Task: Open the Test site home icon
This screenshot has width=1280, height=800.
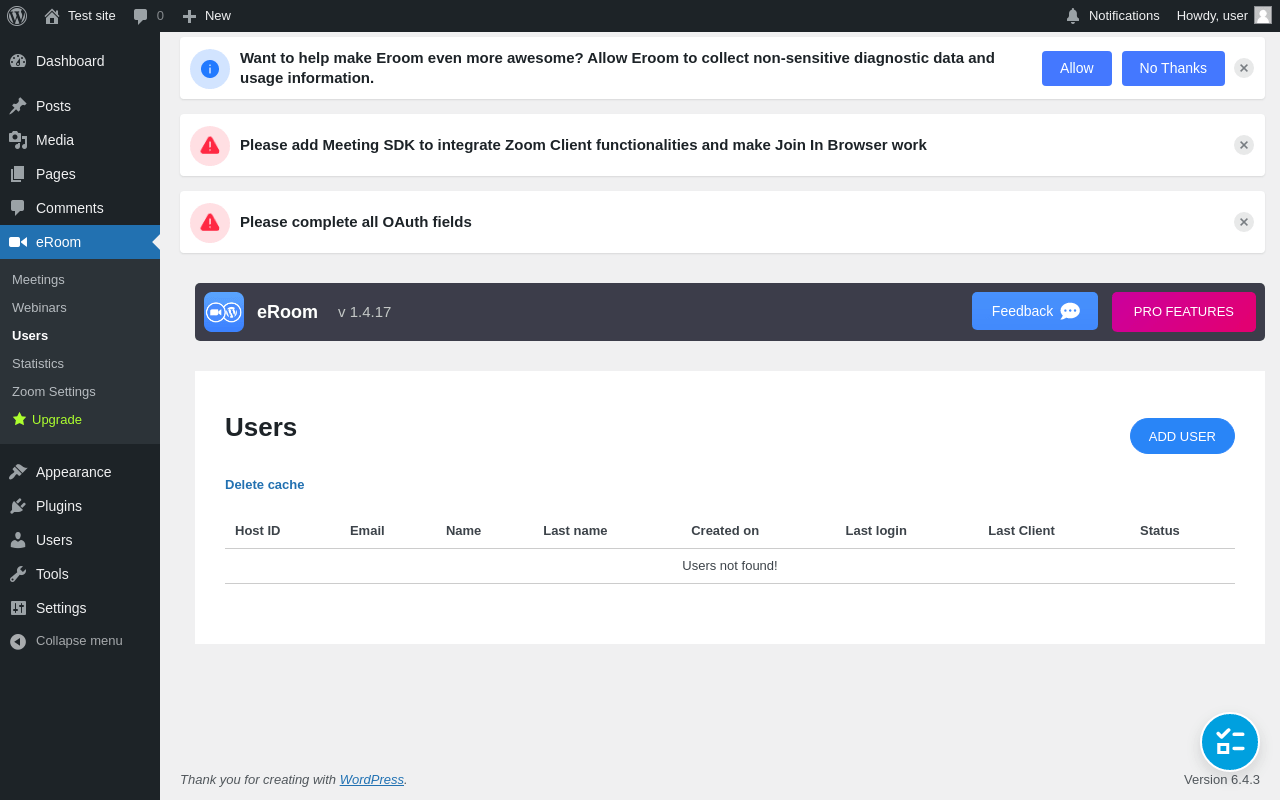Action: point(52,16)
